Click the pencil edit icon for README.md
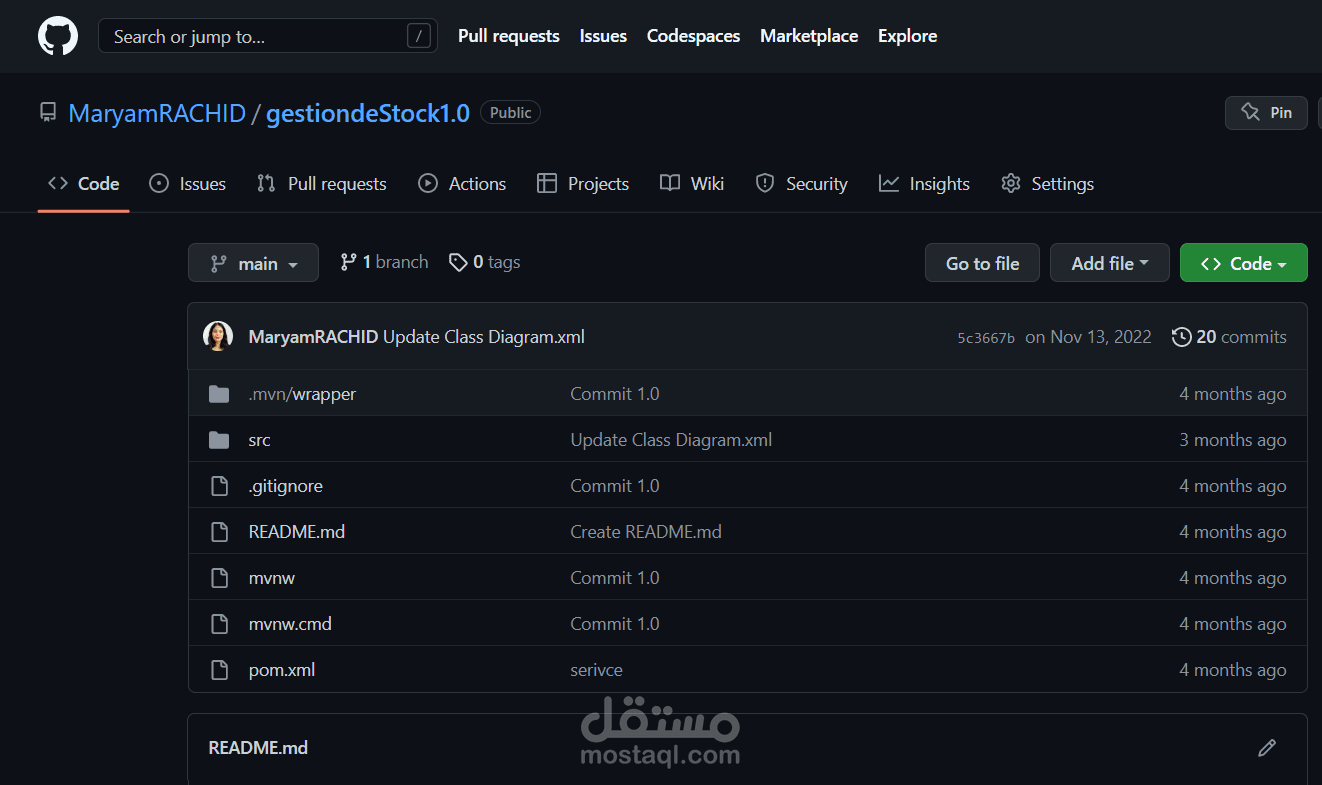The image size is (1322, 785). tap(1267, 747)
